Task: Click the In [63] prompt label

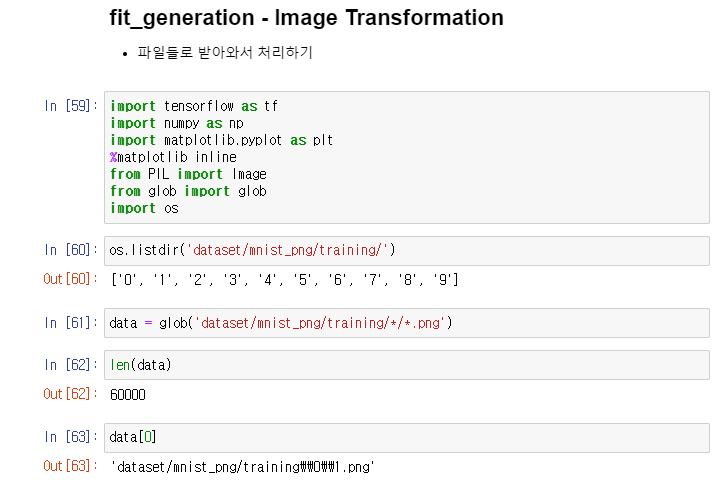Action: [x=71, y=437]
